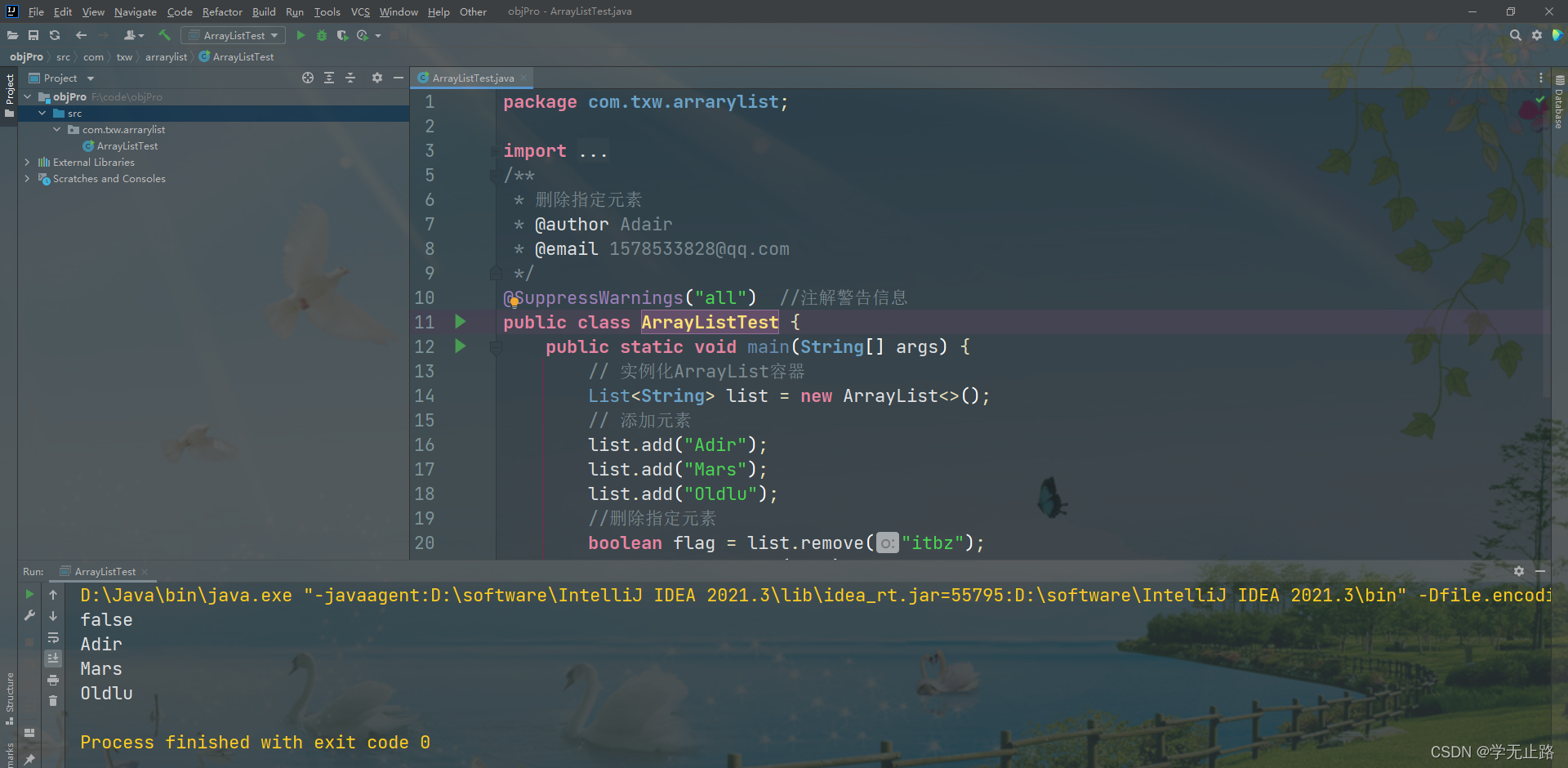
Task: Fold the Javadoc comment at line 5
Action: pyautogui.click(x=495, y=176)
